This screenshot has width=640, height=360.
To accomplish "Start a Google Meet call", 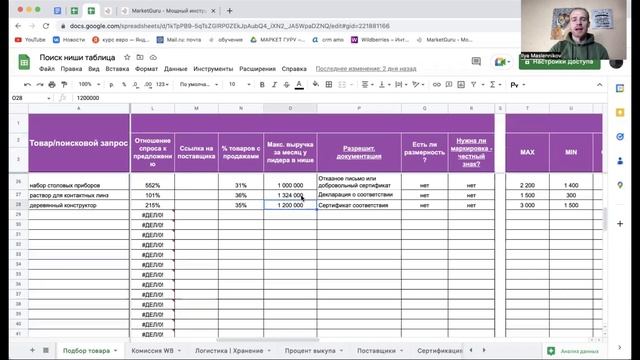I will tap(502, 62).
